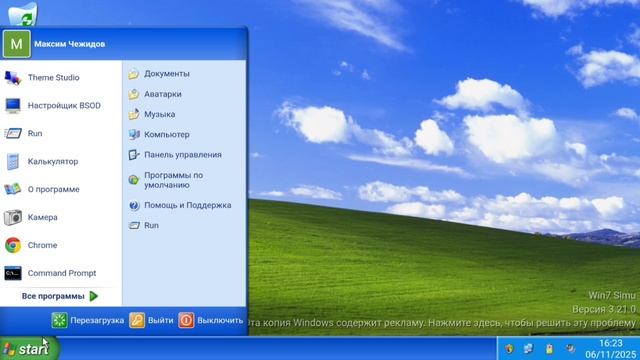
Task: Click the orange Выйти key icon
Action: [137, 320]
